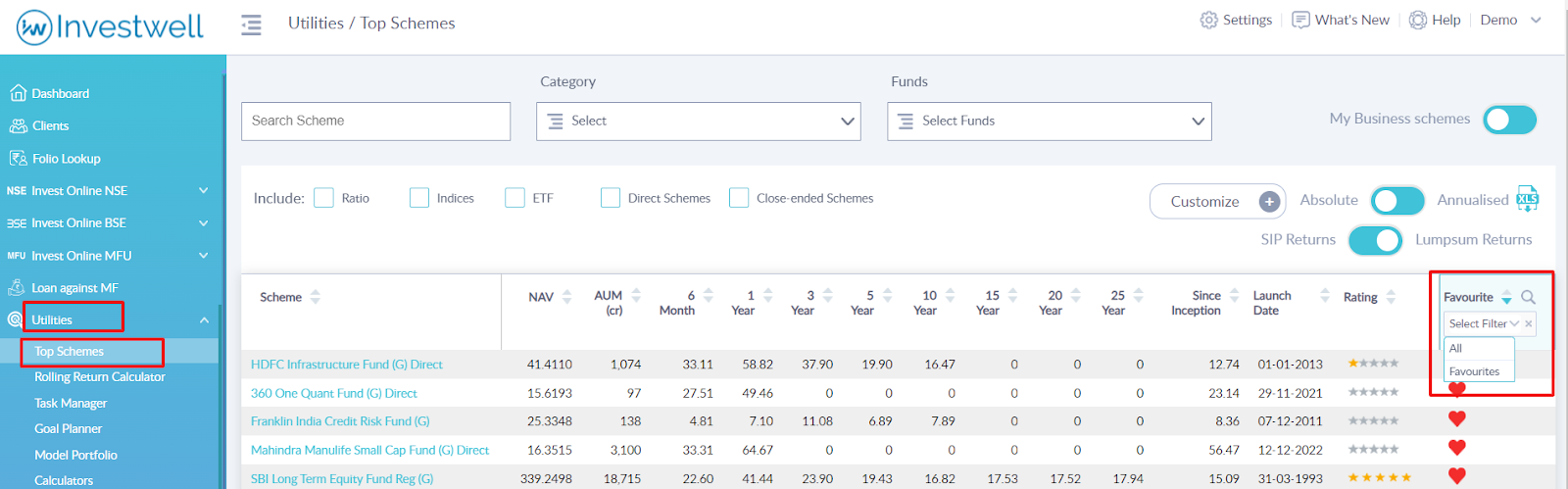This screenshot has height=489, width=1568.
Task: Sort by Launch Date column arrows
Action: (1325, 295)
